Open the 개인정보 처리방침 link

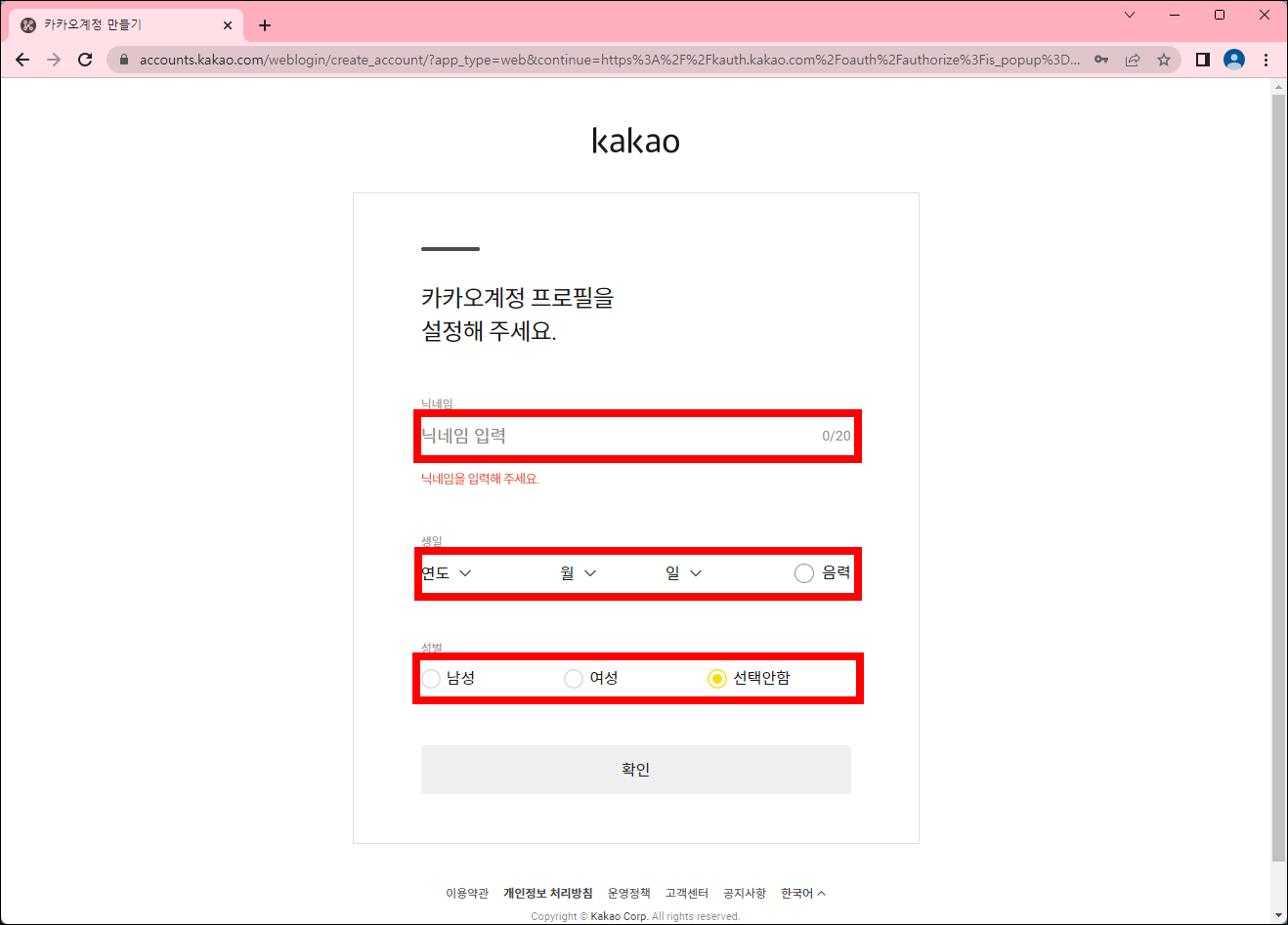pyautogui.click(x=548, y=893)
